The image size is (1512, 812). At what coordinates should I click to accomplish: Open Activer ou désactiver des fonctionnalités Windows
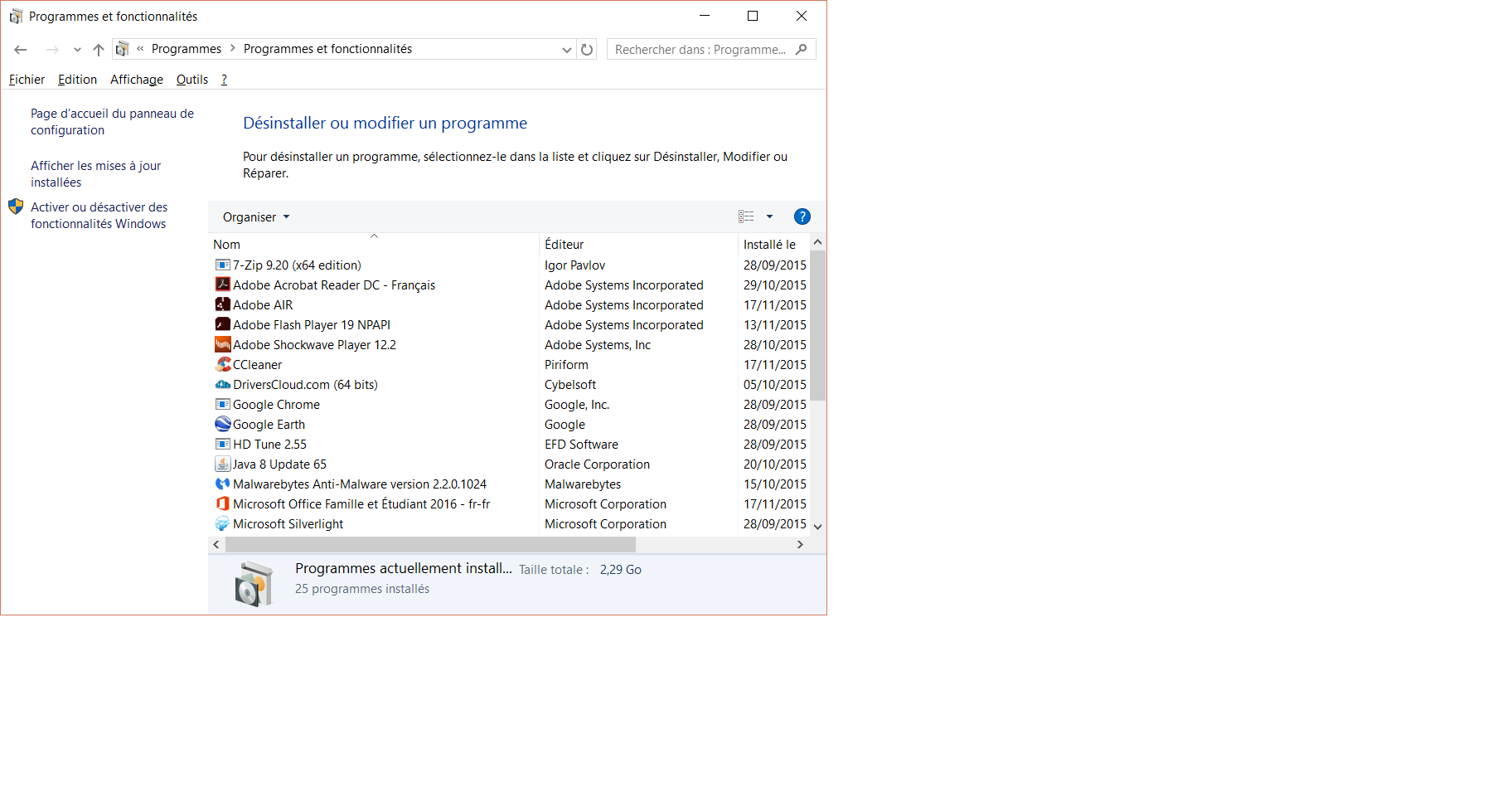(x=99, y=216)
